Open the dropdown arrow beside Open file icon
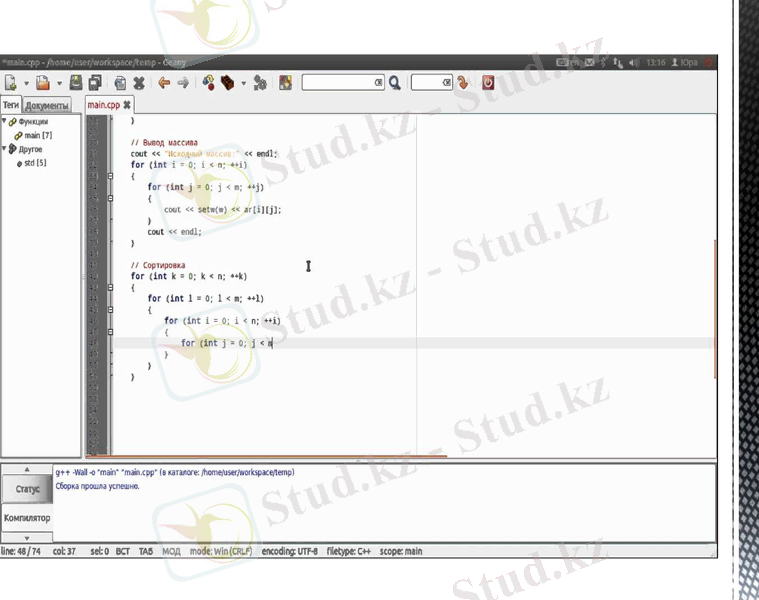Viewport: 759px width, 600px height. tap(60, 83)
